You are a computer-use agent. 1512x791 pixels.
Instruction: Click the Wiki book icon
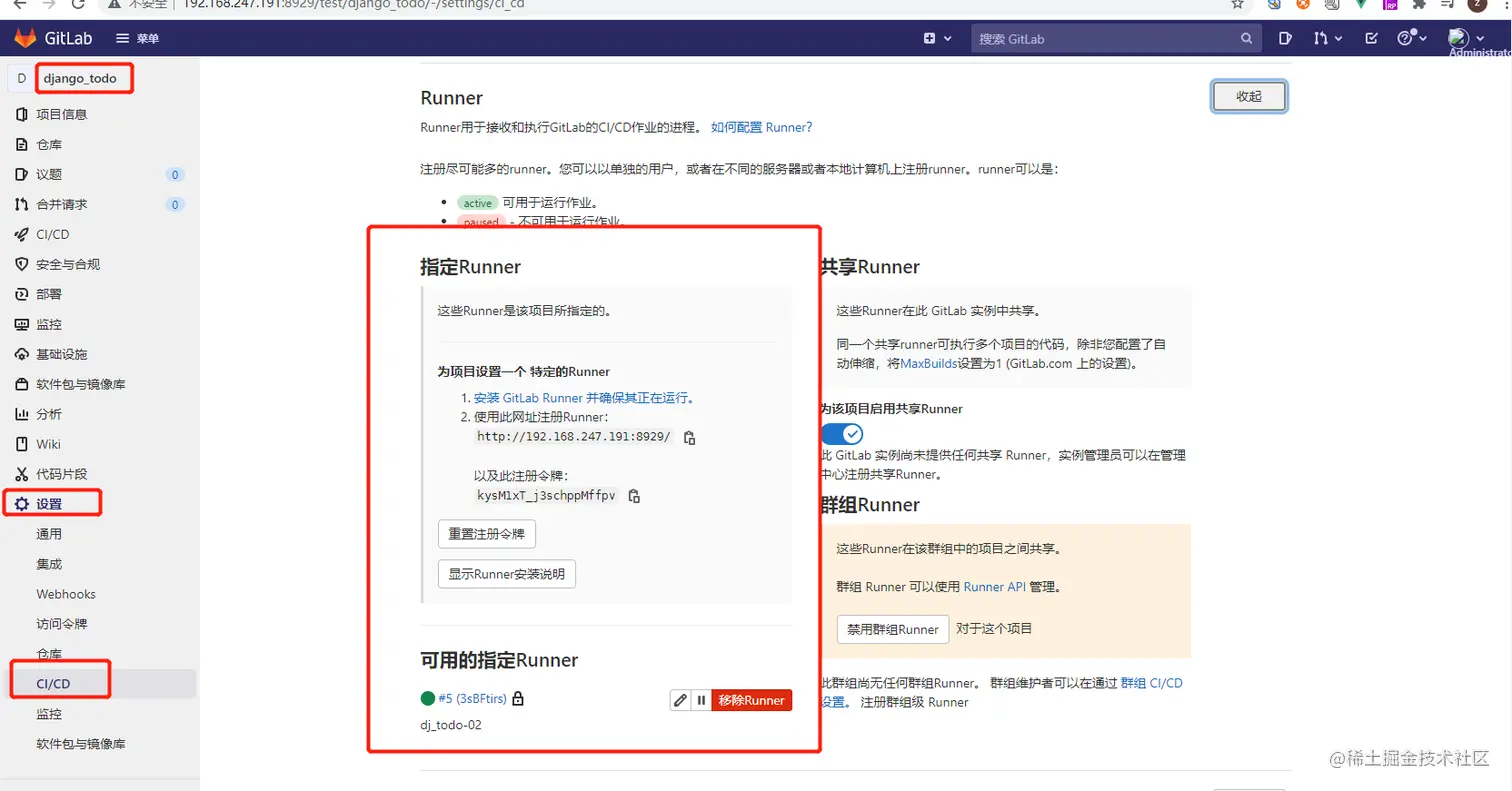[22, 444]
